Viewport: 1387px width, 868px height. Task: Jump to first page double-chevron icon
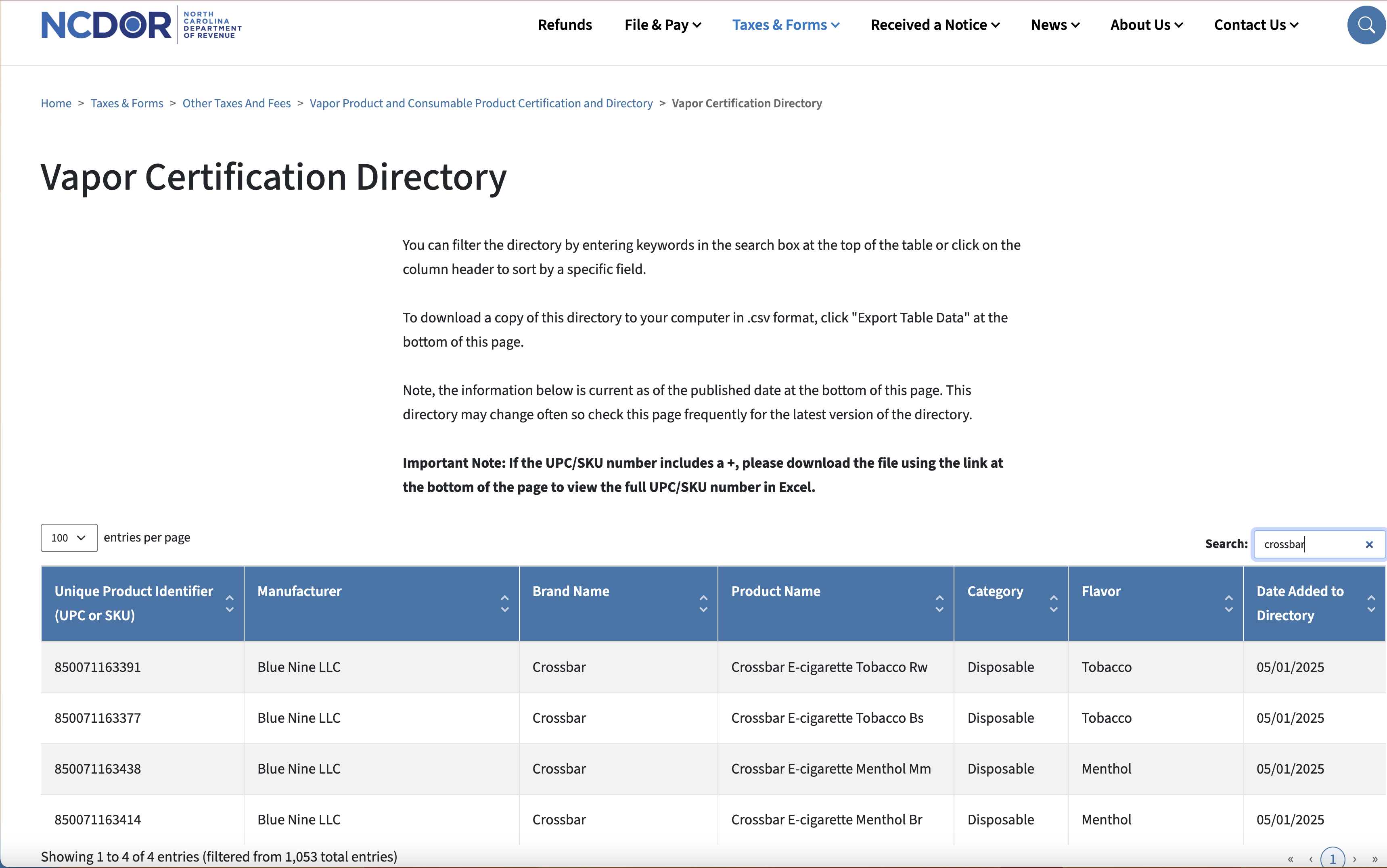click(1291, 860)
